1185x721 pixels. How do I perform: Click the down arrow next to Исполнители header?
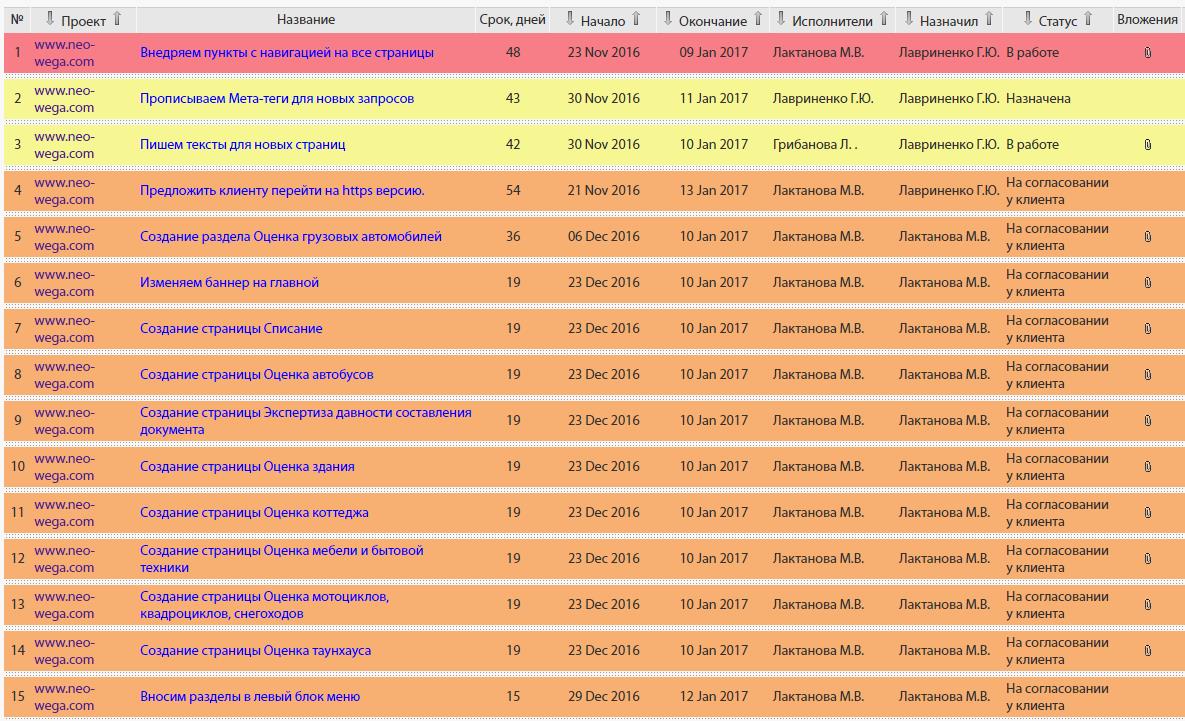point(781,19)
